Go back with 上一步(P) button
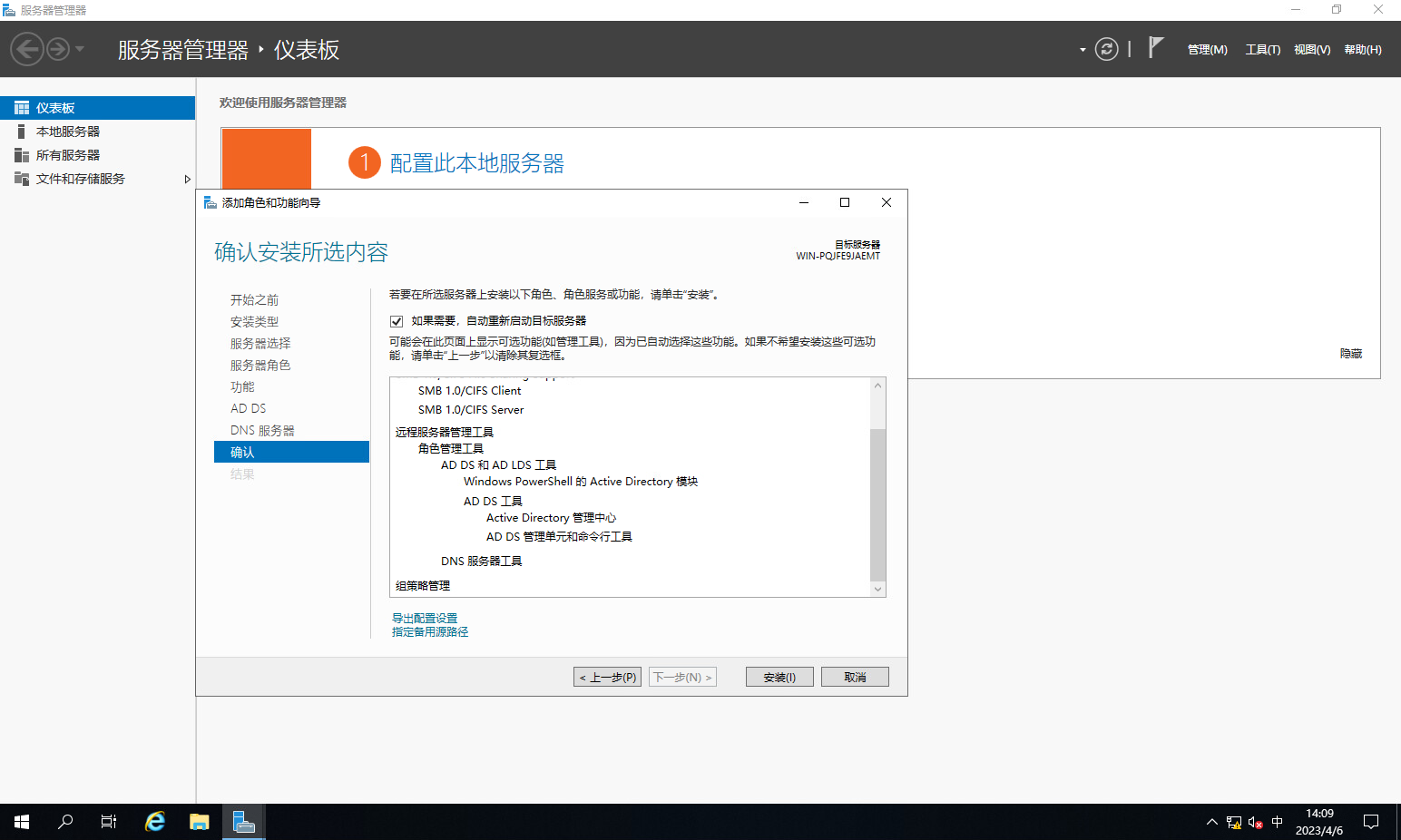The image size is (1401, 840). (x=607, y=678)
